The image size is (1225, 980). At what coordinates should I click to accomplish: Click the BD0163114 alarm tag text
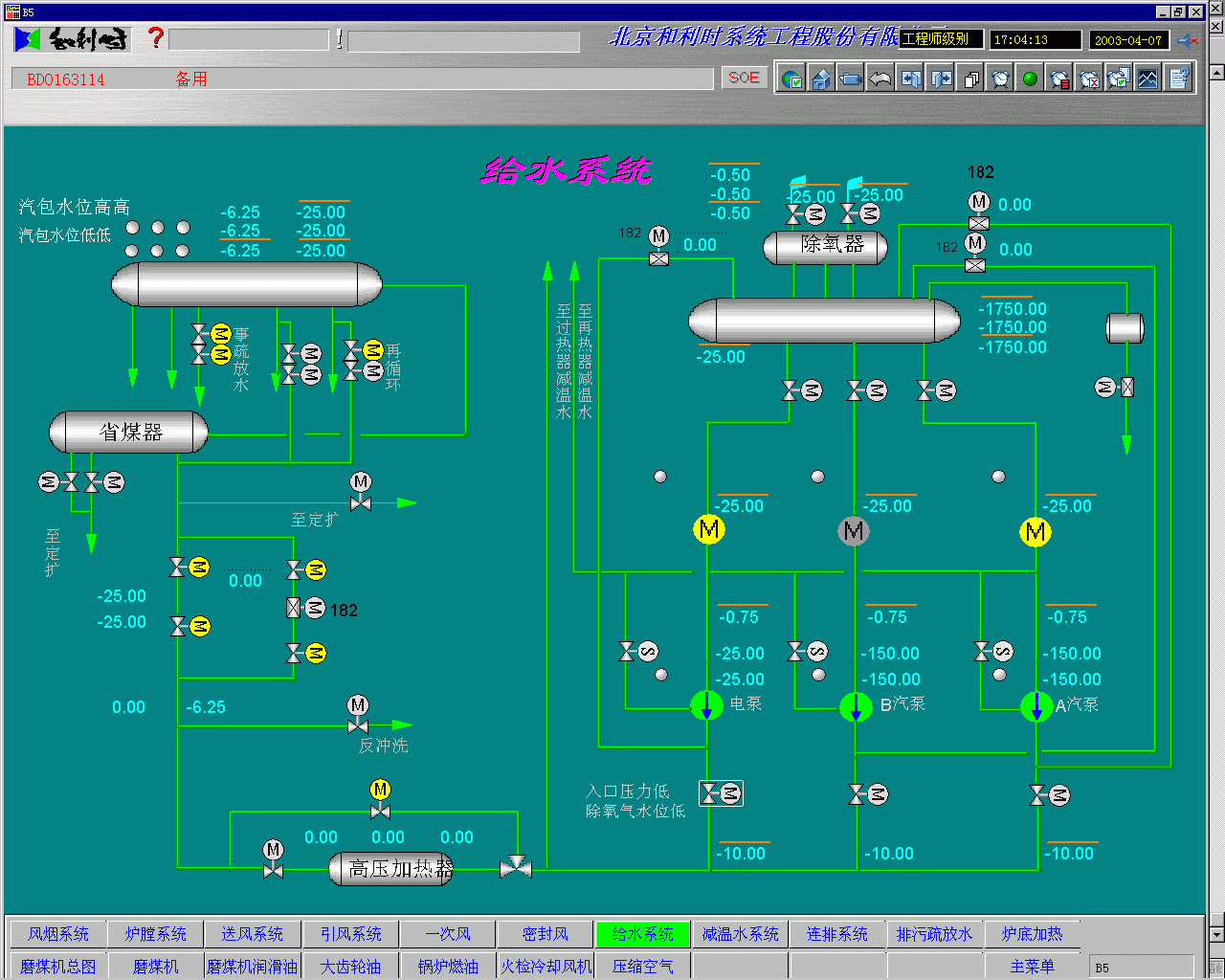66,79
